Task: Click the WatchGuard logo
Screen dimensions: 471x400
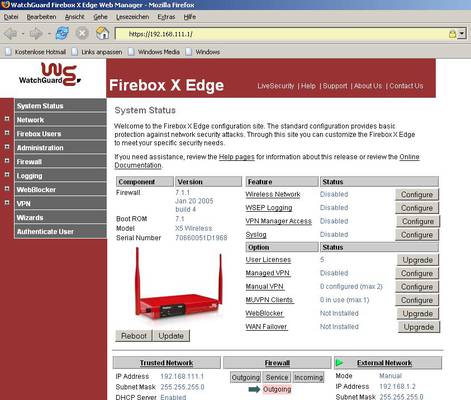Action: [50, 75]
